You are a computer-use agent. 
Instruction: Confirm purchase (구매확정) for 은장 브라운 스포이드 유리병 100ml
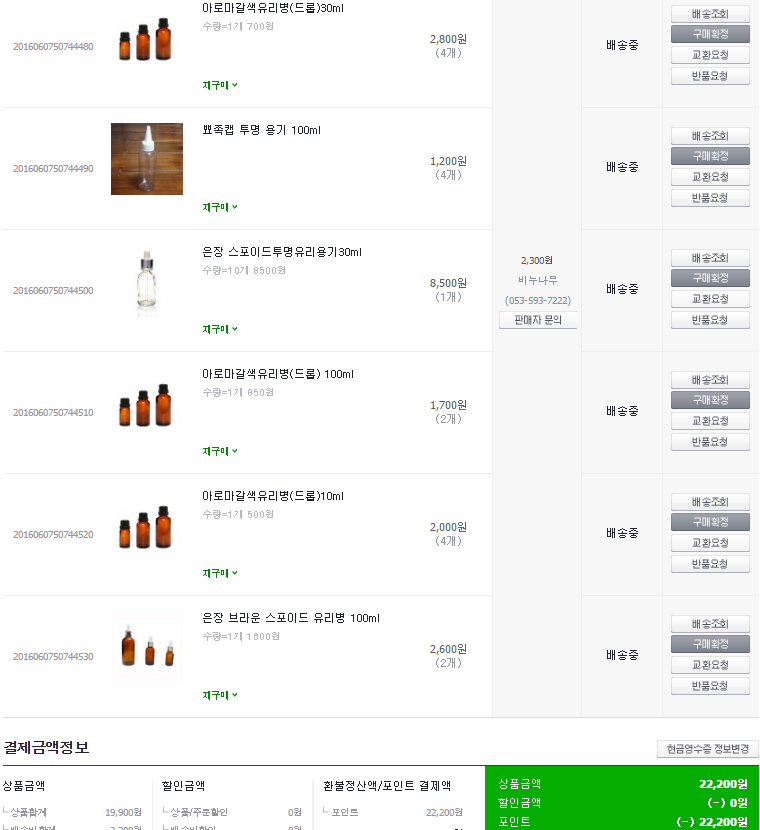tap(710, 644)
